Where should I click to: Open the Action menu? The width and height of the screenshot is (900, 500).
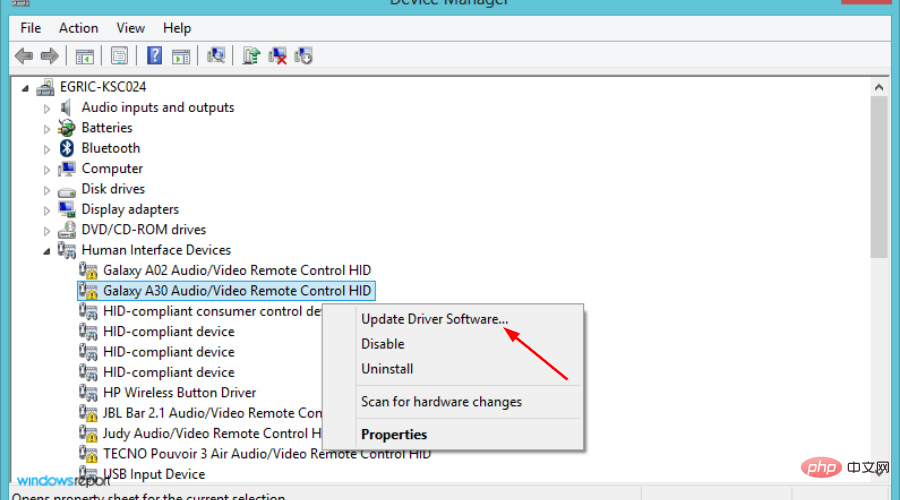[x=79, y=28]
